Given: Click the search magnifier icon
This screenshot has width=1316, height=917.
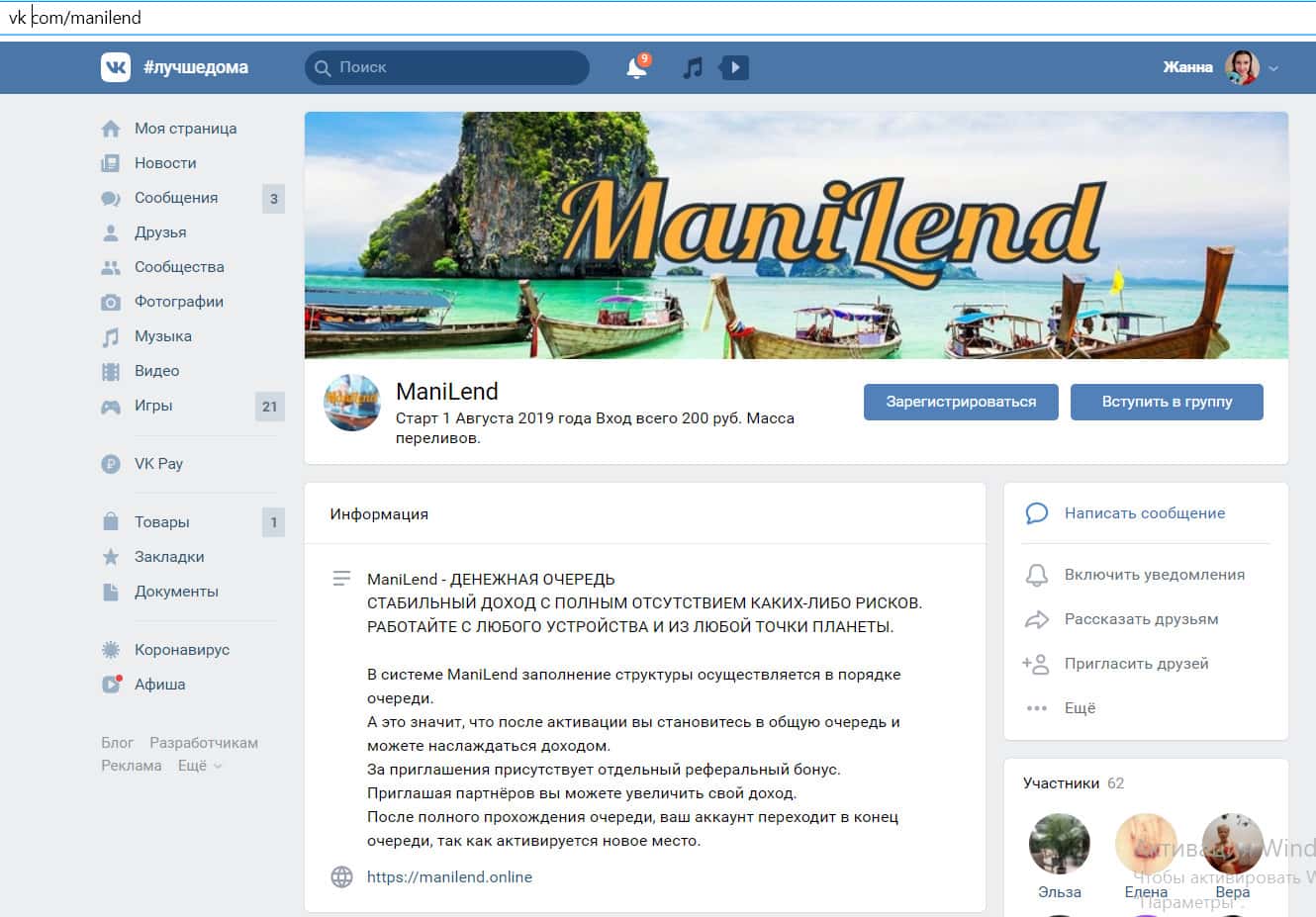Looking at the screenshot, I should (x=323, y=68).
